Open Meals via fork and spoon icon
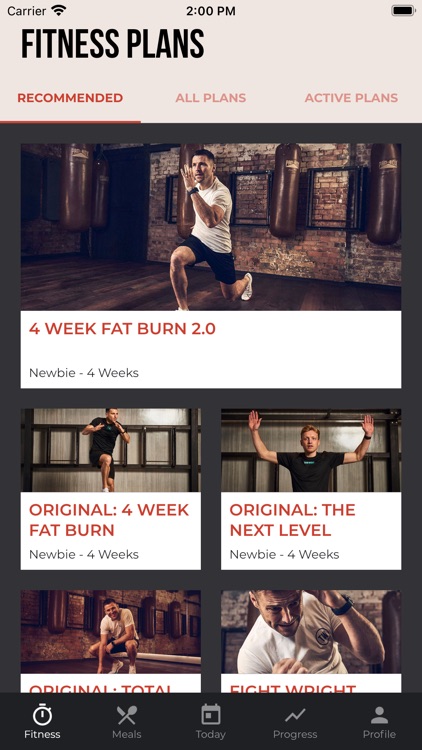Image resolution: width=422 pixels, height=750 pixels. 127,715
